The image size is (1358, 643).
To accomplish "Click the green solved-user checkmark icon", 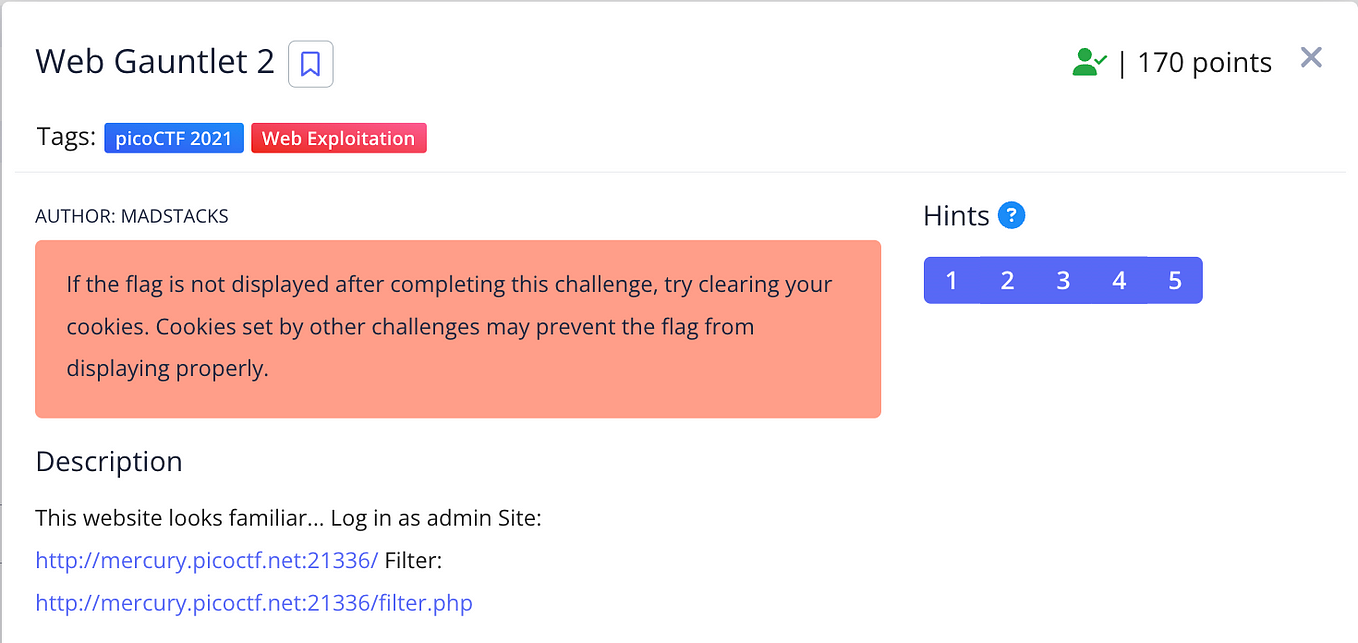I will (x=1089, y=63).
